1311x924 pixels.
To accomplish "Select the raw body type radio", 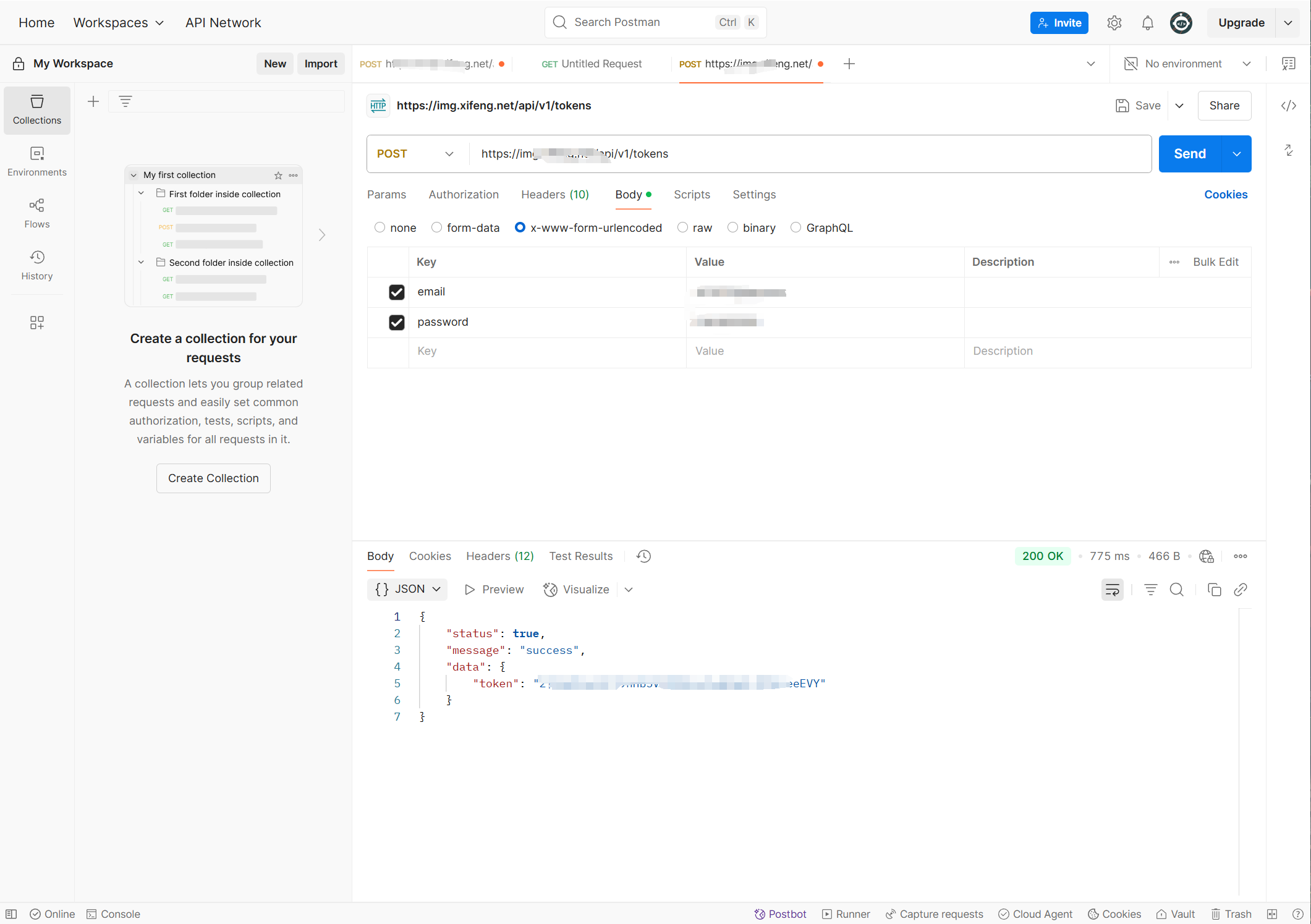I will (x=683, y=227).
